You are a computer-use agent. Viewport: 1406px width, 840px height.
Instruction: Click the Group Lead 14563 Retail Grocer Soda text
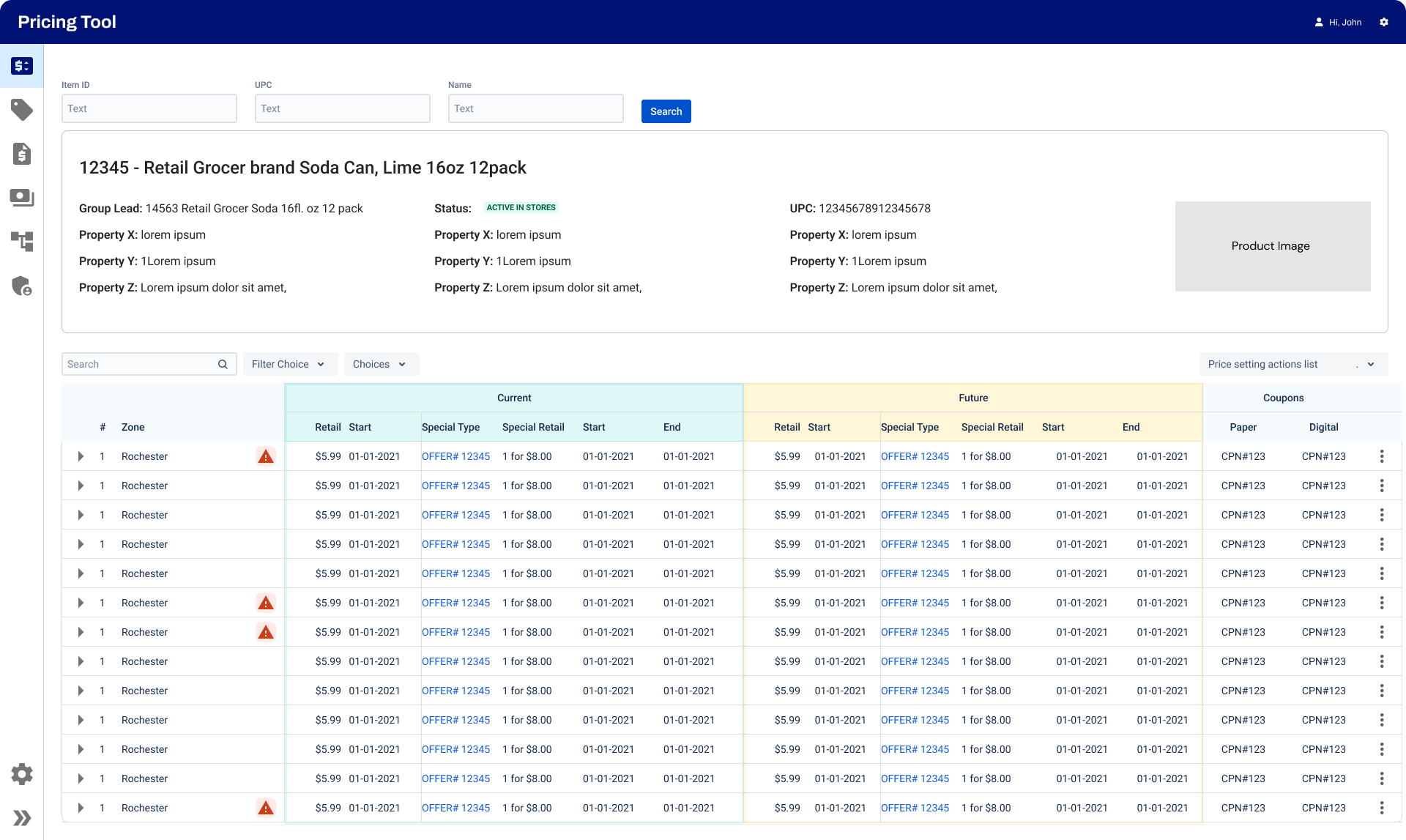tap(221, 209)
